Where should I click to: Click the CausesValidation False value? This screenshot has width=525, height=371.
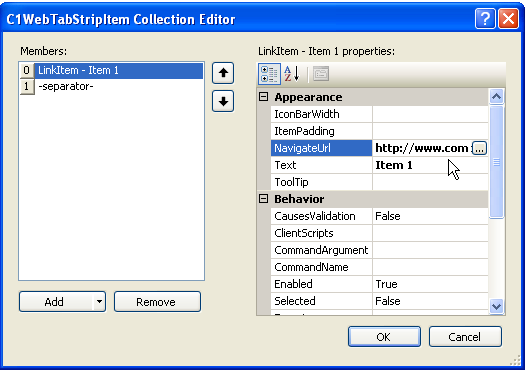430,216
